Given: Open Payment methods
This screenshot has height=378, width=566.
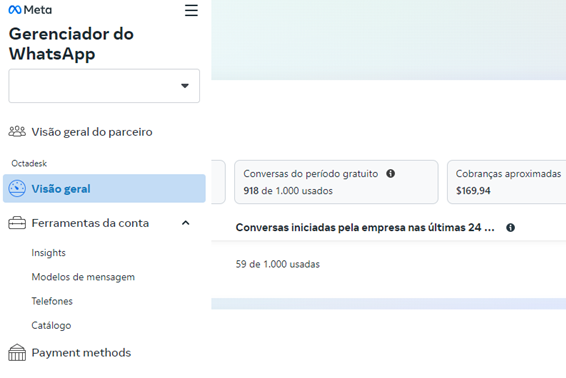Looking at the screenshot, I should pos(81,353).
